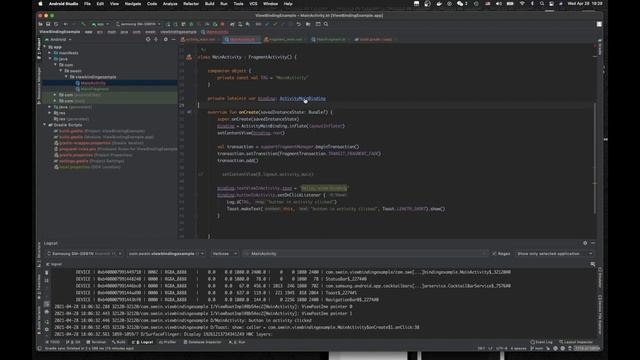This screenshot has height=360, width=640.
Task: Open the Layout Inspector button
Action: (576, 342)
